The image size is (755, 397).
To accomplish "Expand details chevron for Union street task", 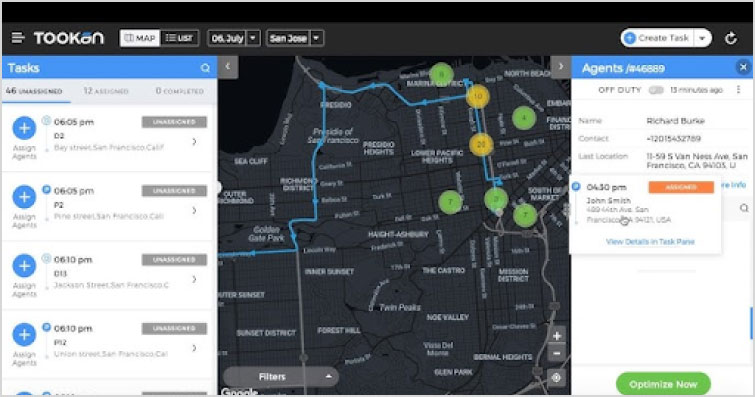I will tap(195, 348).
